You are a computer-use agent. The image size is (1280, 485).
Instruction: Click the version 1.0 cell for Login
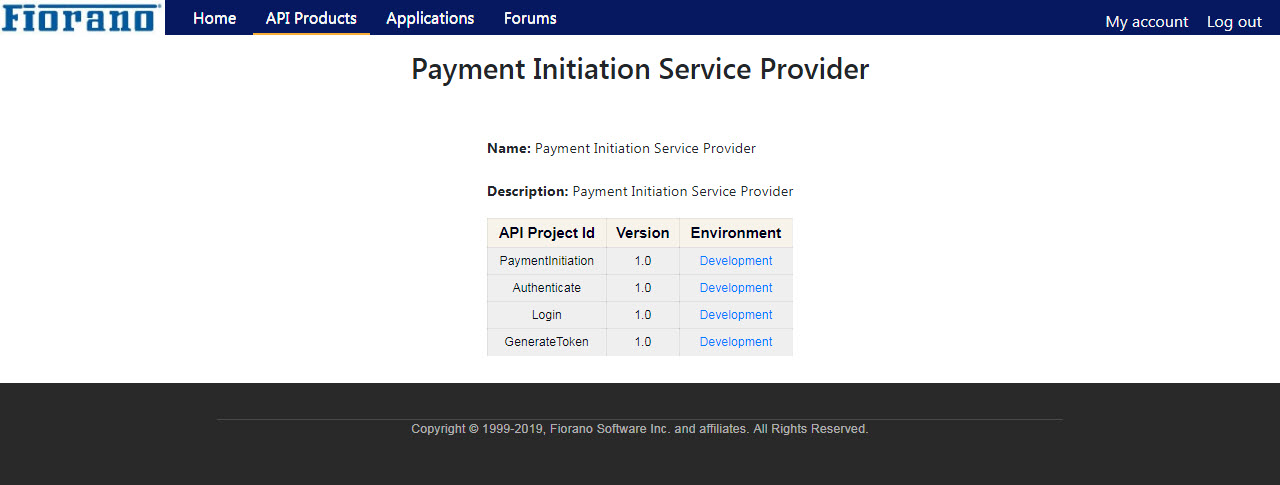(643, 315)
